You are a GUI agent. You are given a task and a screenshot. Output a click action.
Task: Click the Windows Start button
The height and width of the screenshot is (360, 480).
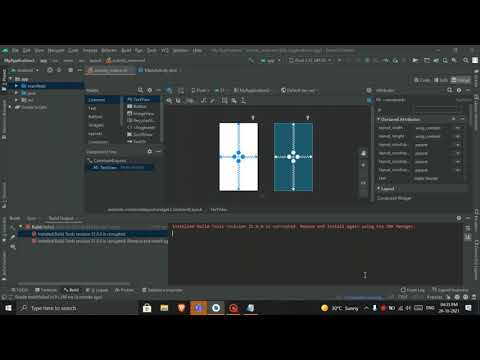[x=8, y=308]
